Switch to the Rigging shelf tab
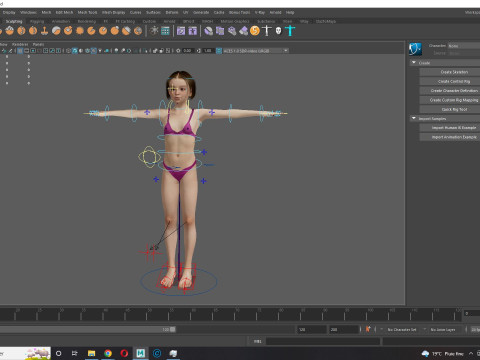 (37, 21)
